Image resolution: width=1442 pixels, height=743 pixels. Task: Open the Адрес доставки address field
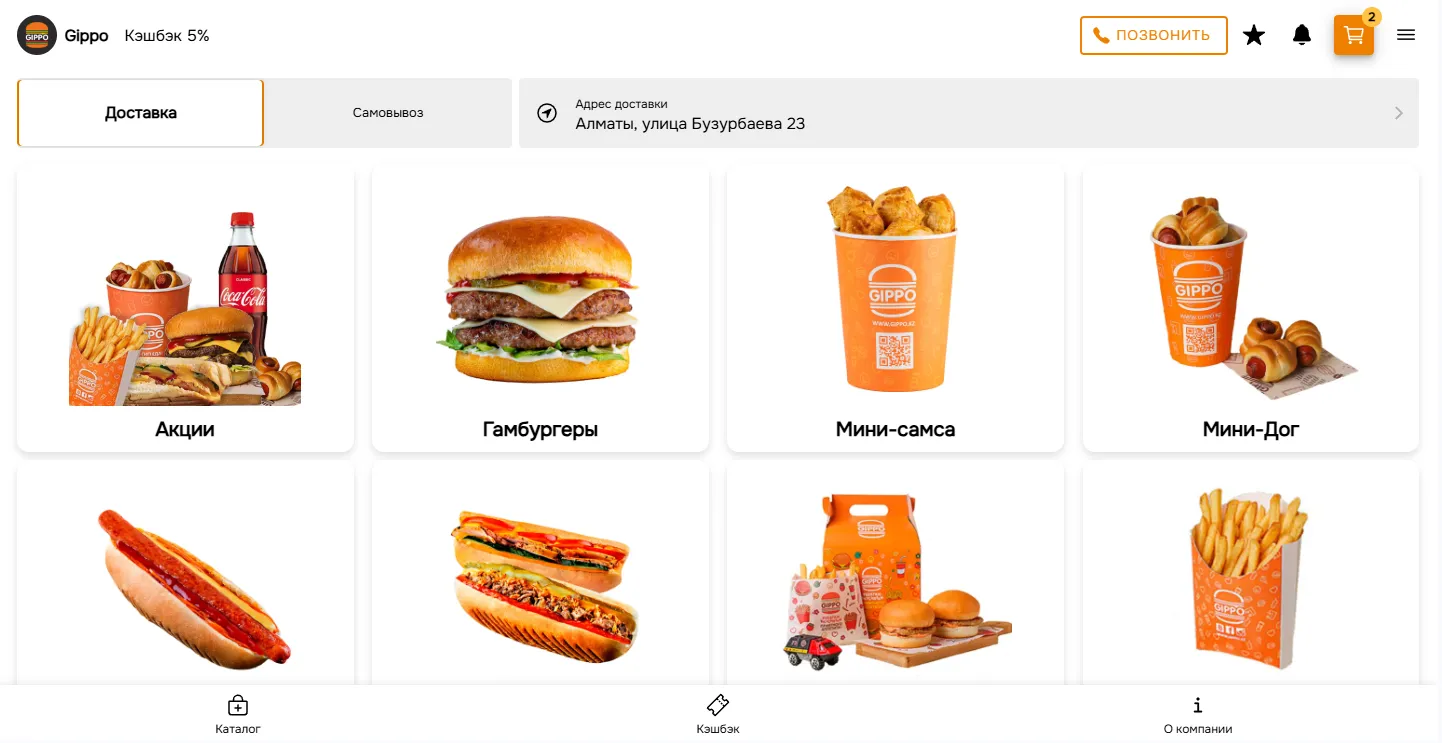(969, 113)
